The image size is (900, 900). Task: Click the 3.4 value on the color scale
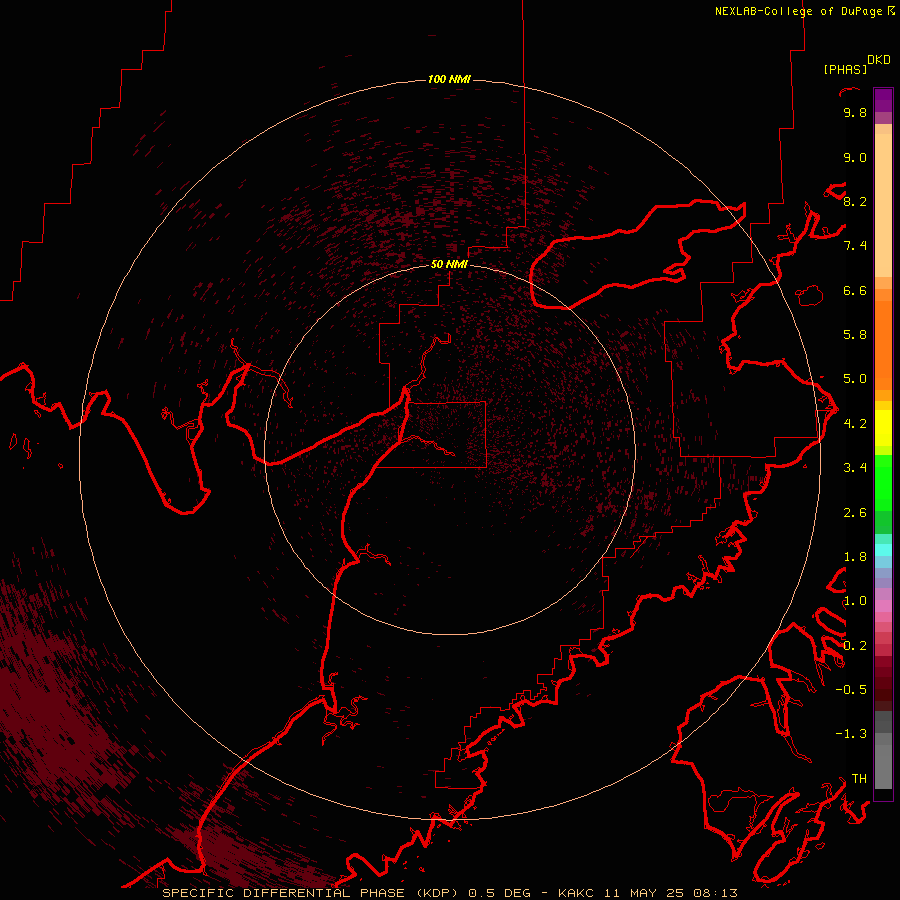(x=855, y=468)
